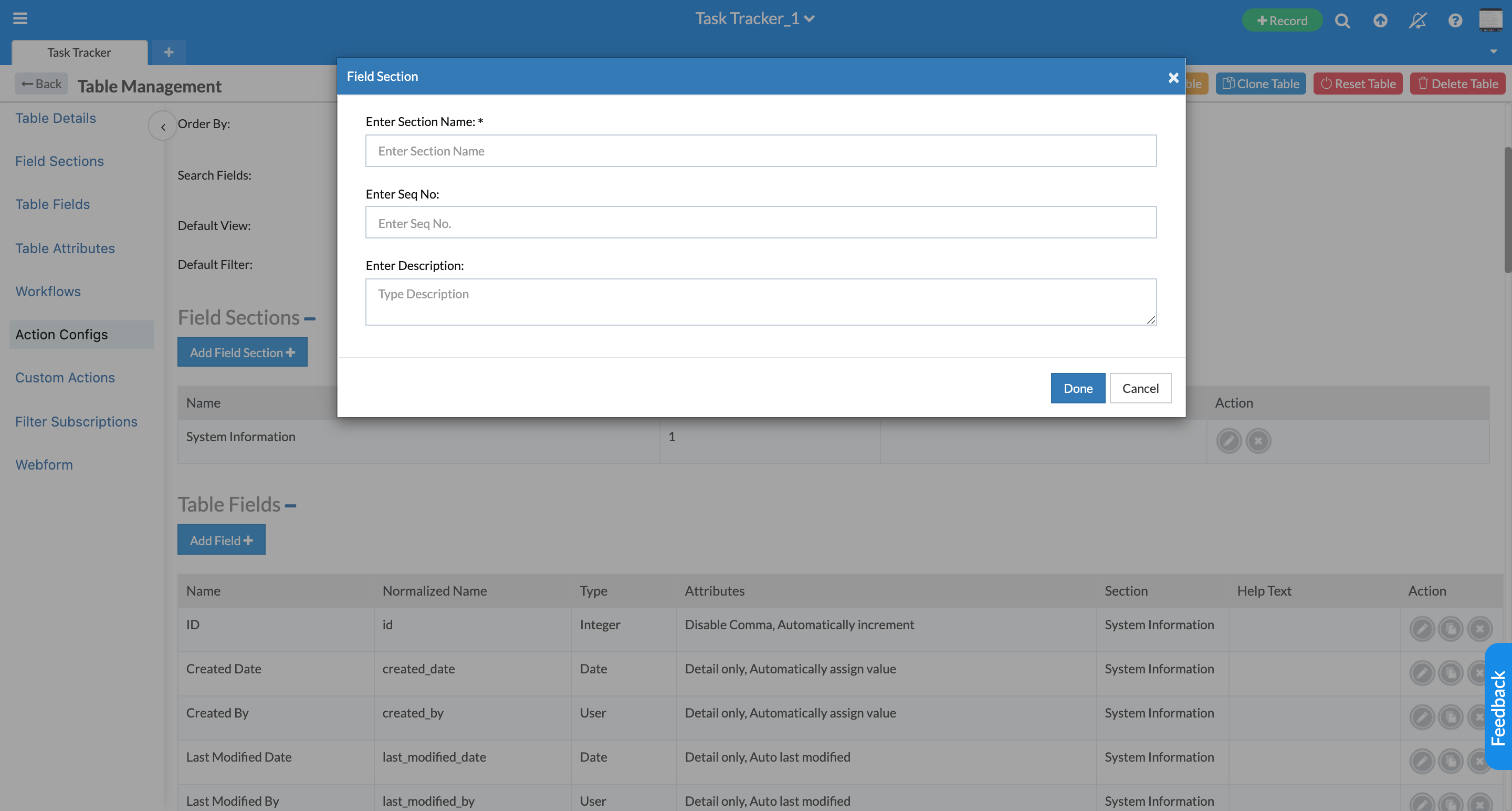Select Action Configs in sidebar
1512x811 pixels.
[x=81, y=334]
